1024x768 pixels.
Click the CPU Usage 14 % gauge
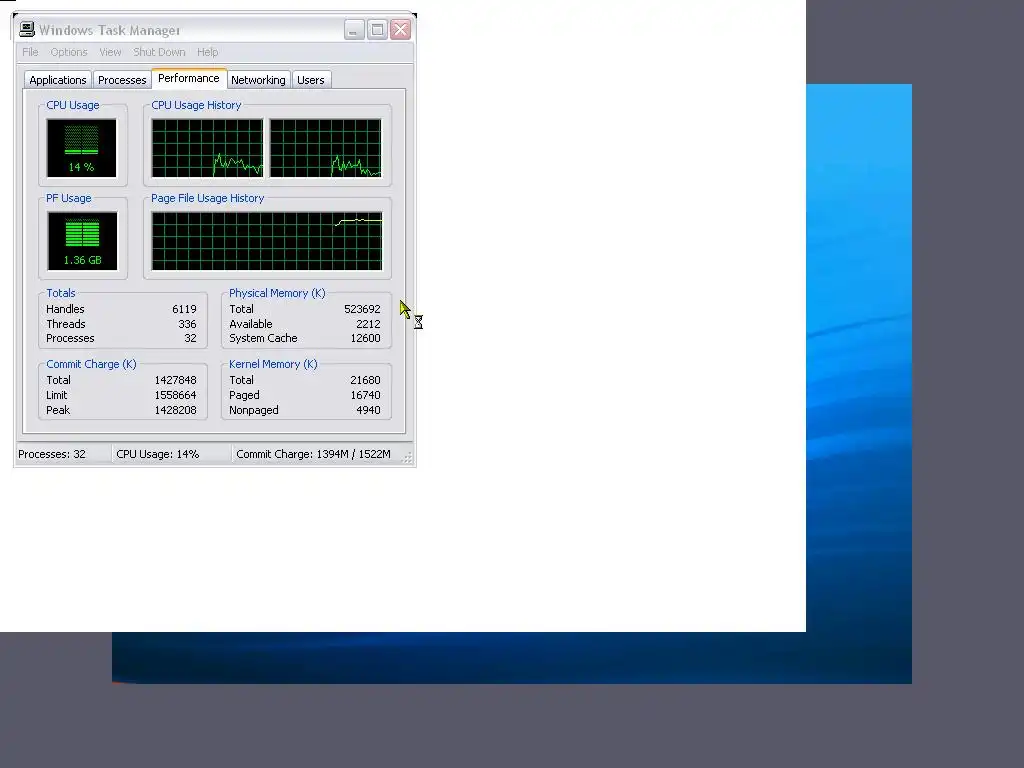coord(82,148)
